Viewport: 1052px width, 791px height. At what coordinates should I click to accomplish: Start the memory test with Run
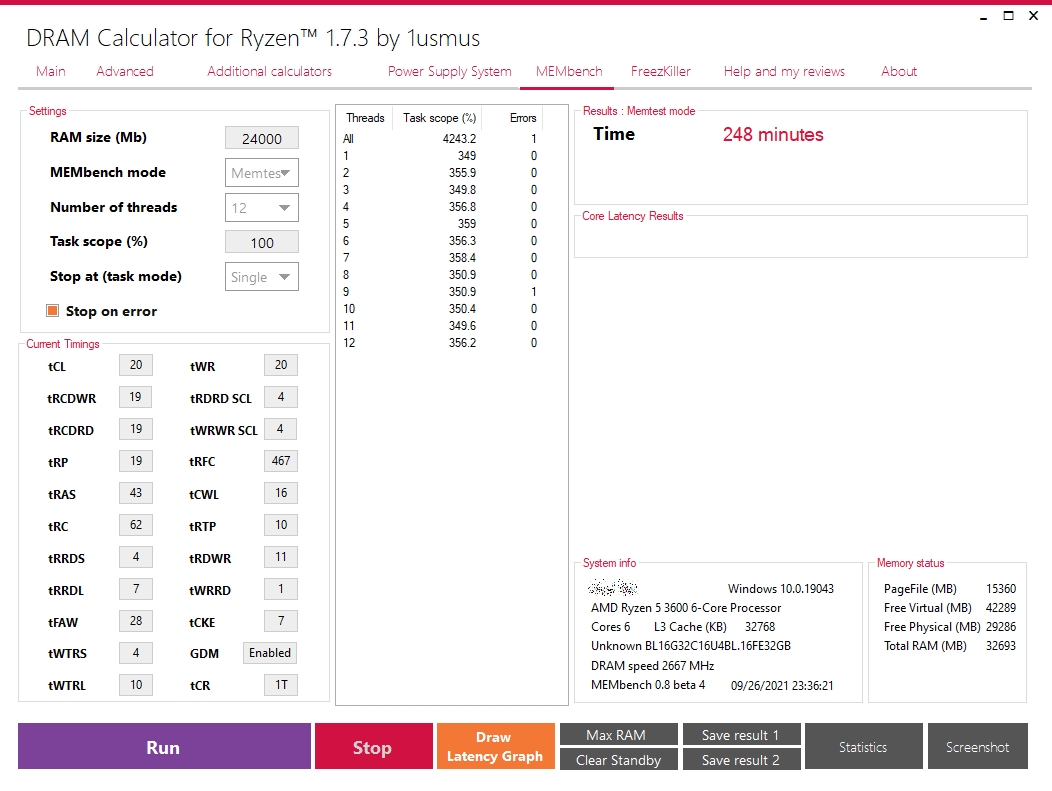[x=164, y=746]
